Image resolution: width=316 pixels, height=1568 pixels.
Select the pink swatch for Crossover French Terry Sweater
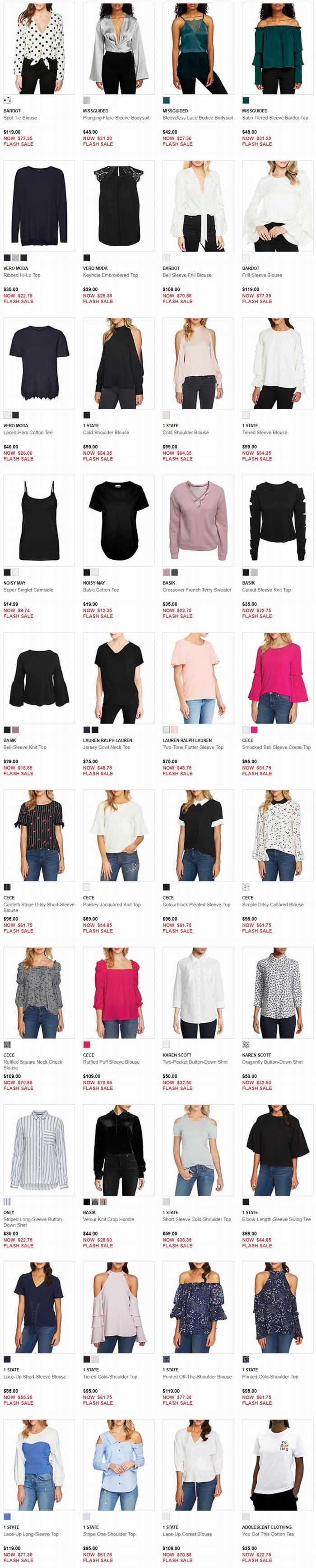pos(166,573)
